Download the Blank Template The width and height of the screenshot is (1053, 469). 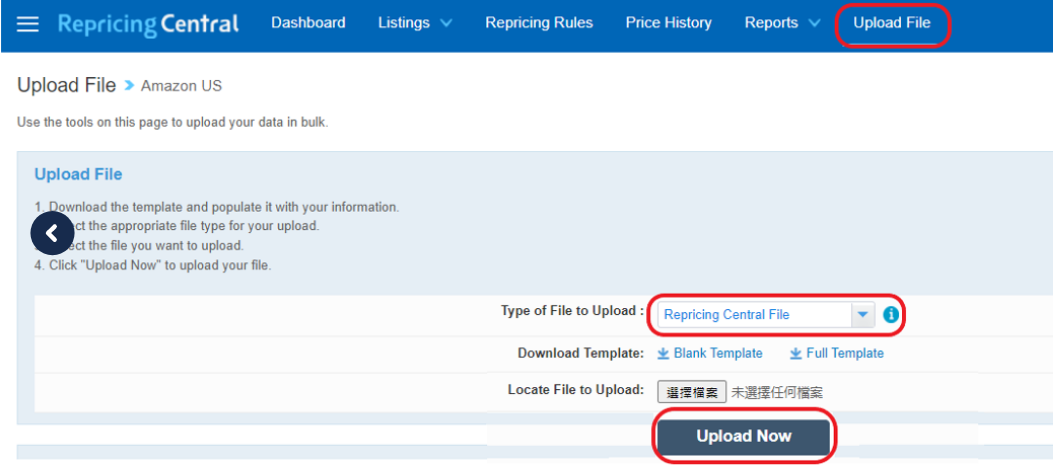[x=718, y=353]
